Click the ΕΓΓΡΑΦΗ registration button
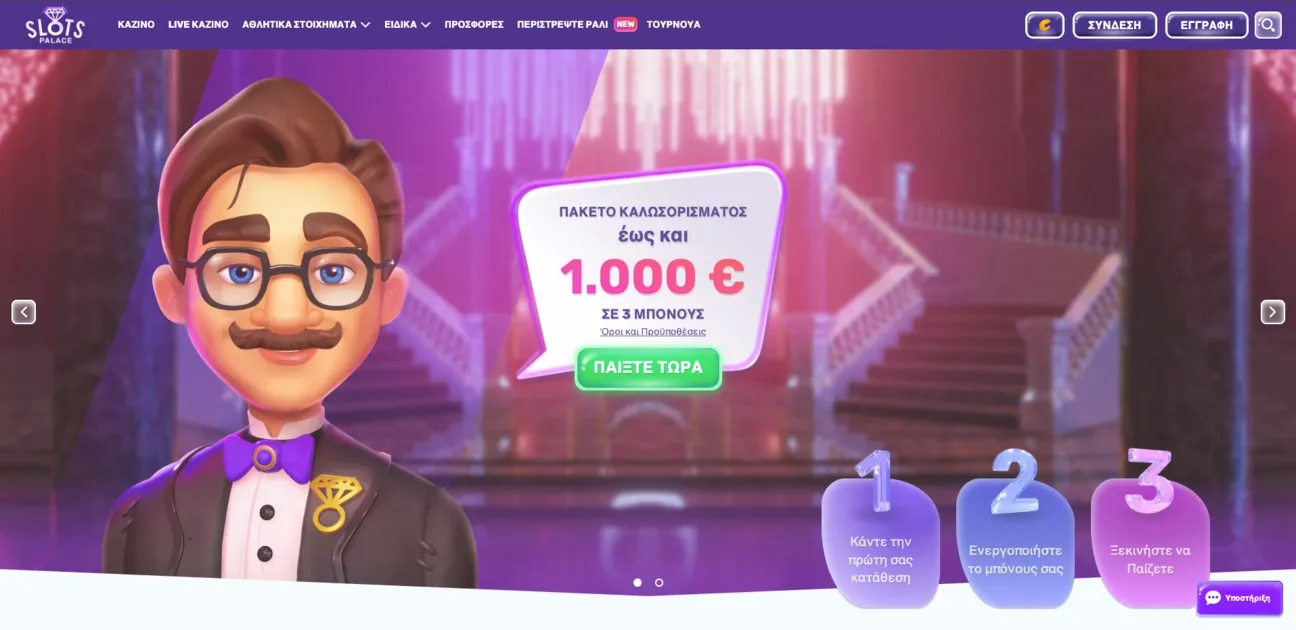The height and width of the screenshot is (630, 1296). [x=1206, y=25]
